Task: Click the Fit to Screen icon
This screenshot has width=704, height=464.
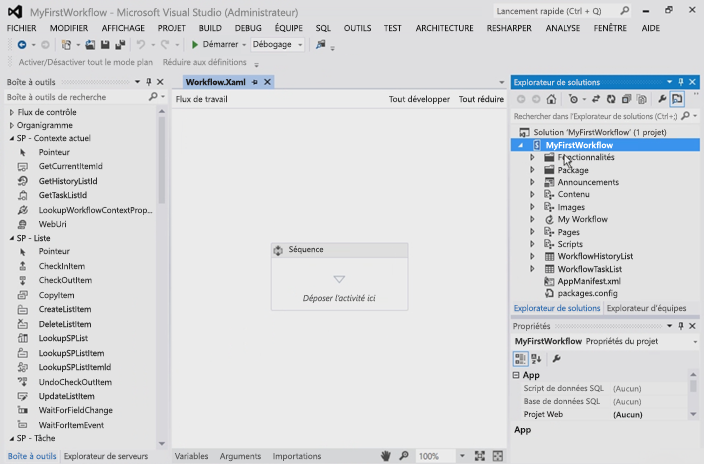Action: pos(480,456)
